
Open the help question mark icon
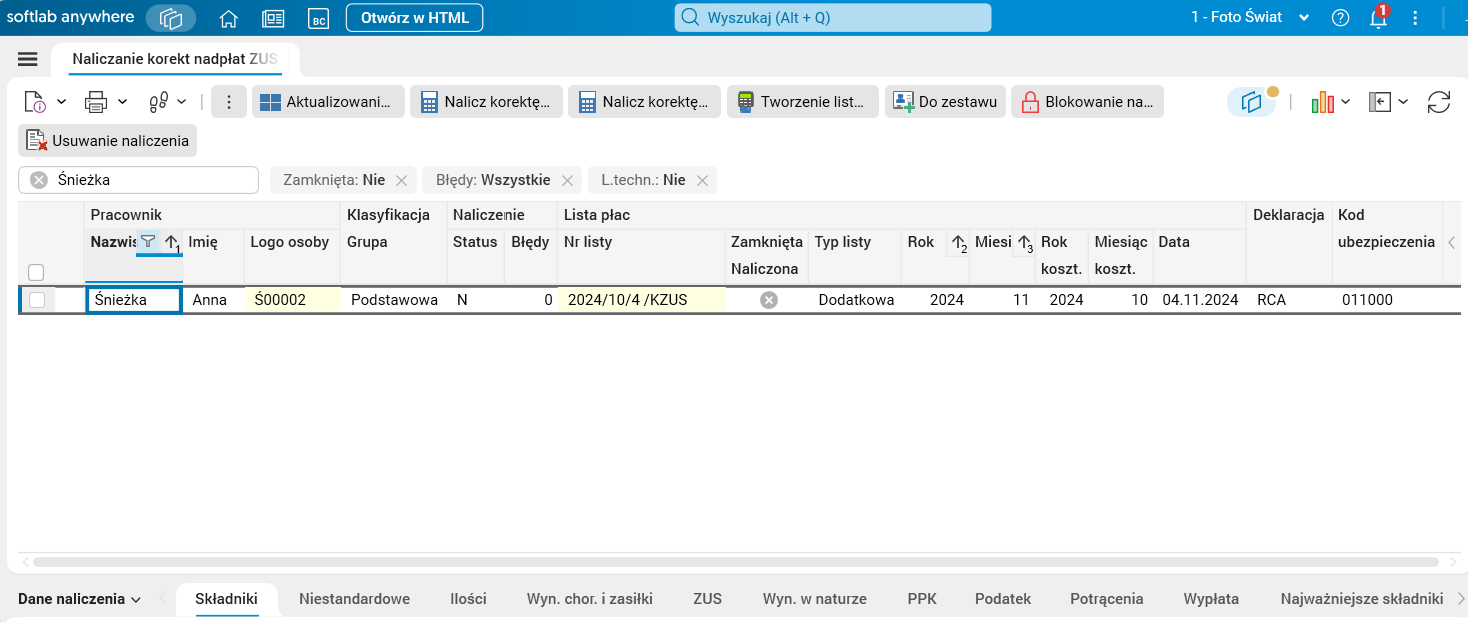pos(1341,18)
